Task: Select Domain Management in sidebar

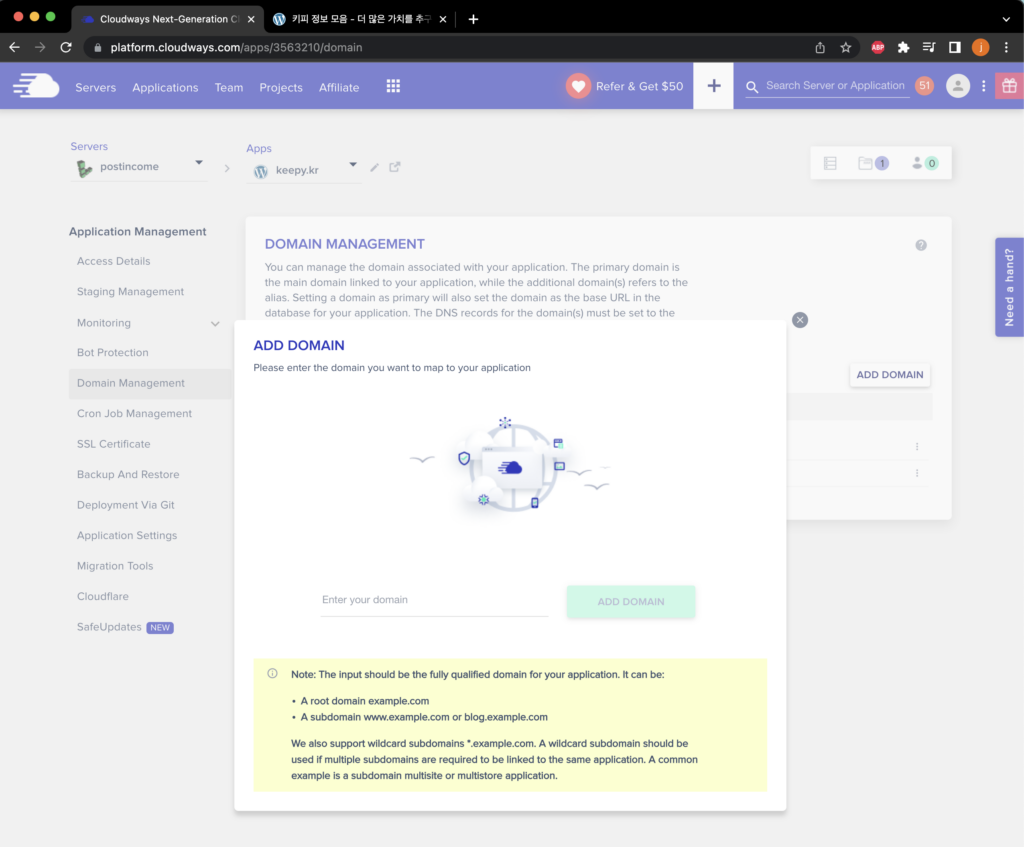Action: 150,383
